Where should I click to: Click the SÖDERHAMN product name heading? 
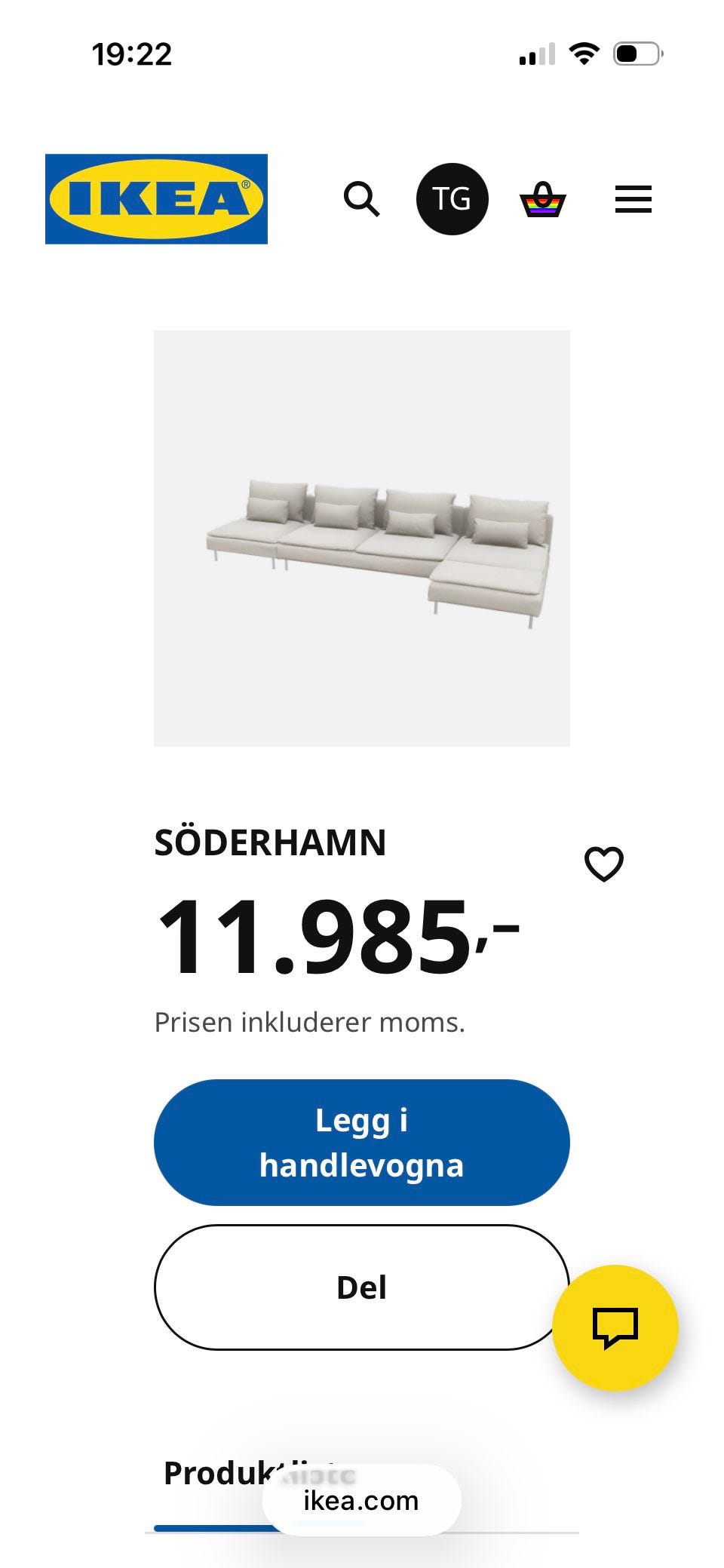click(270, 842)
